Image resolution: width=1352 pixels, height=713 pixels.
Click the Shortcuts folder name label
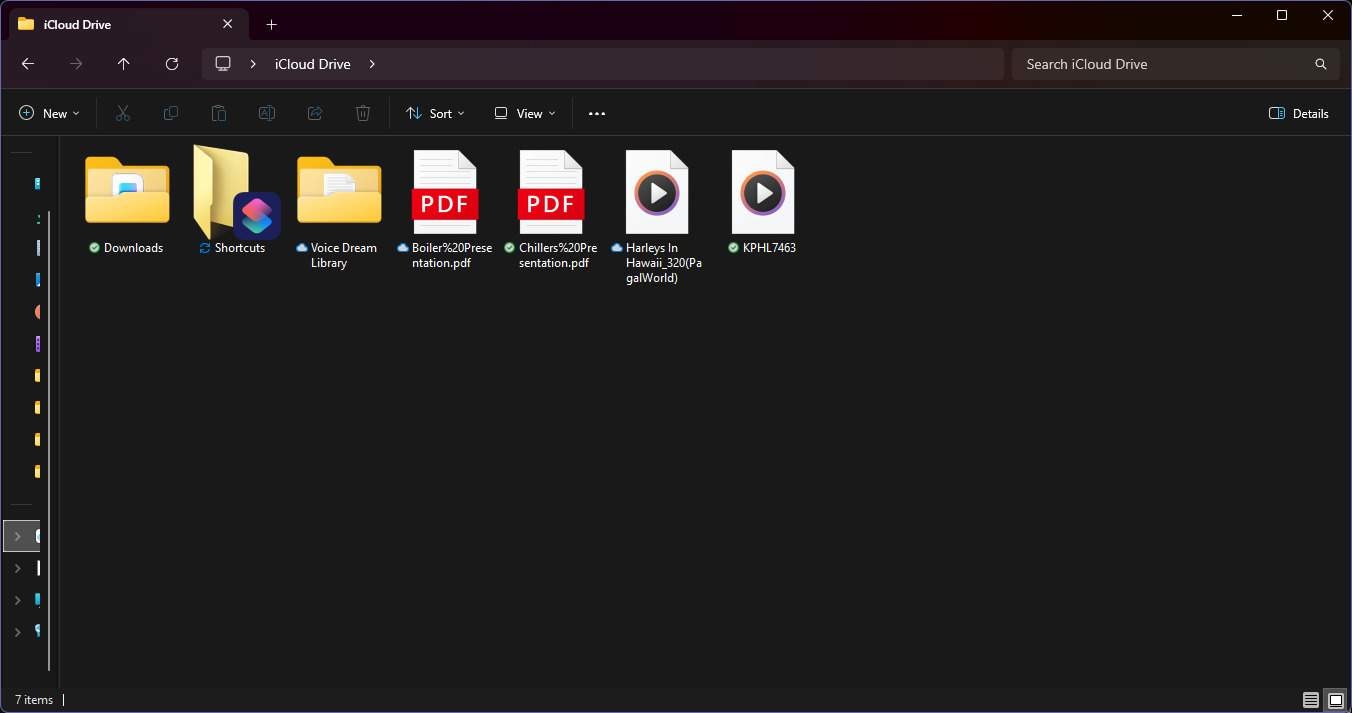[240, 248]
